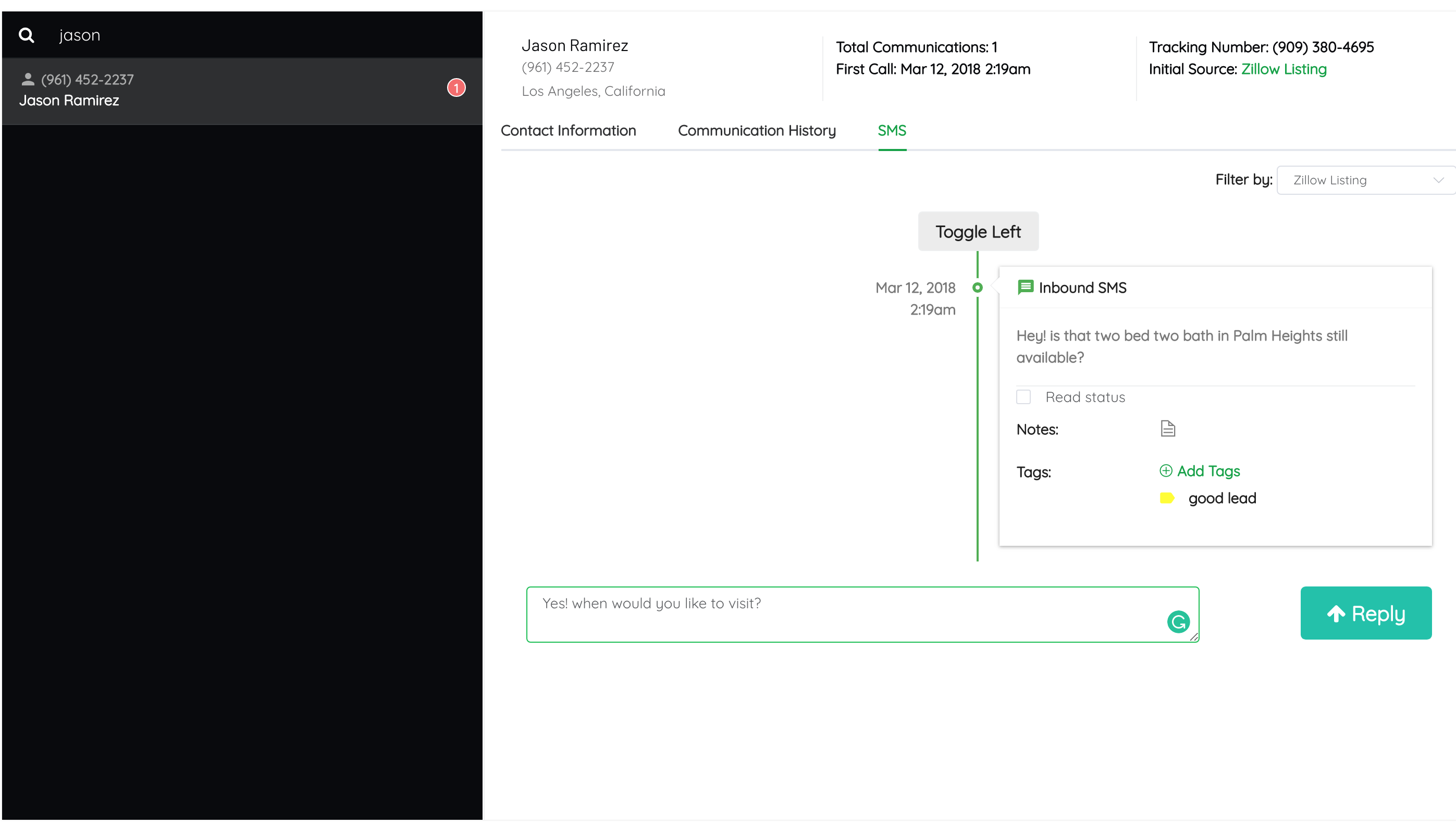
Task: Open the Zillow Listing initial source link
Action: click(1283, 69)
